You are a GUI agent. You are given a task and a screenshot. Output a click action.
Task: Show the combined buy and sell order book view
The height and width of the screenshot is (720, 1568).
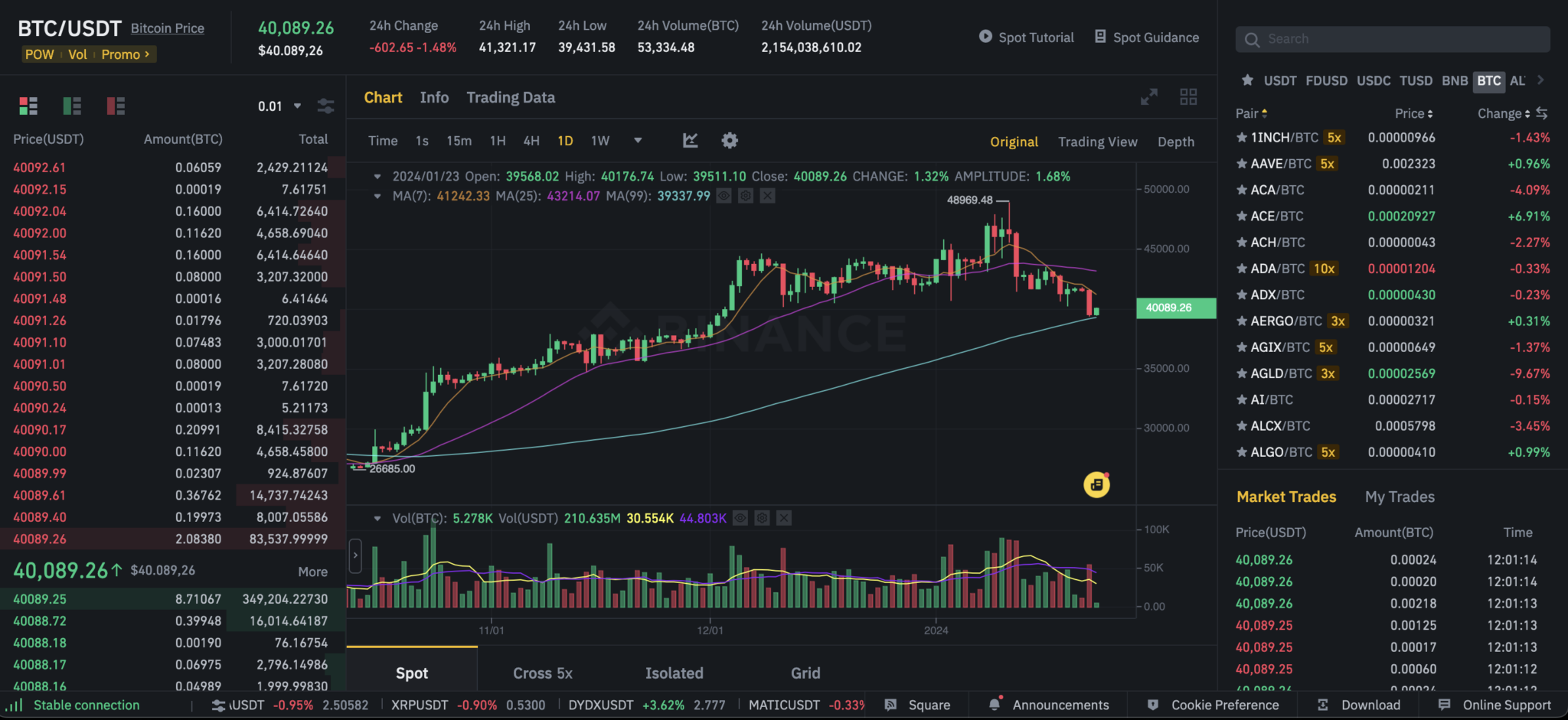pos(28,106)
